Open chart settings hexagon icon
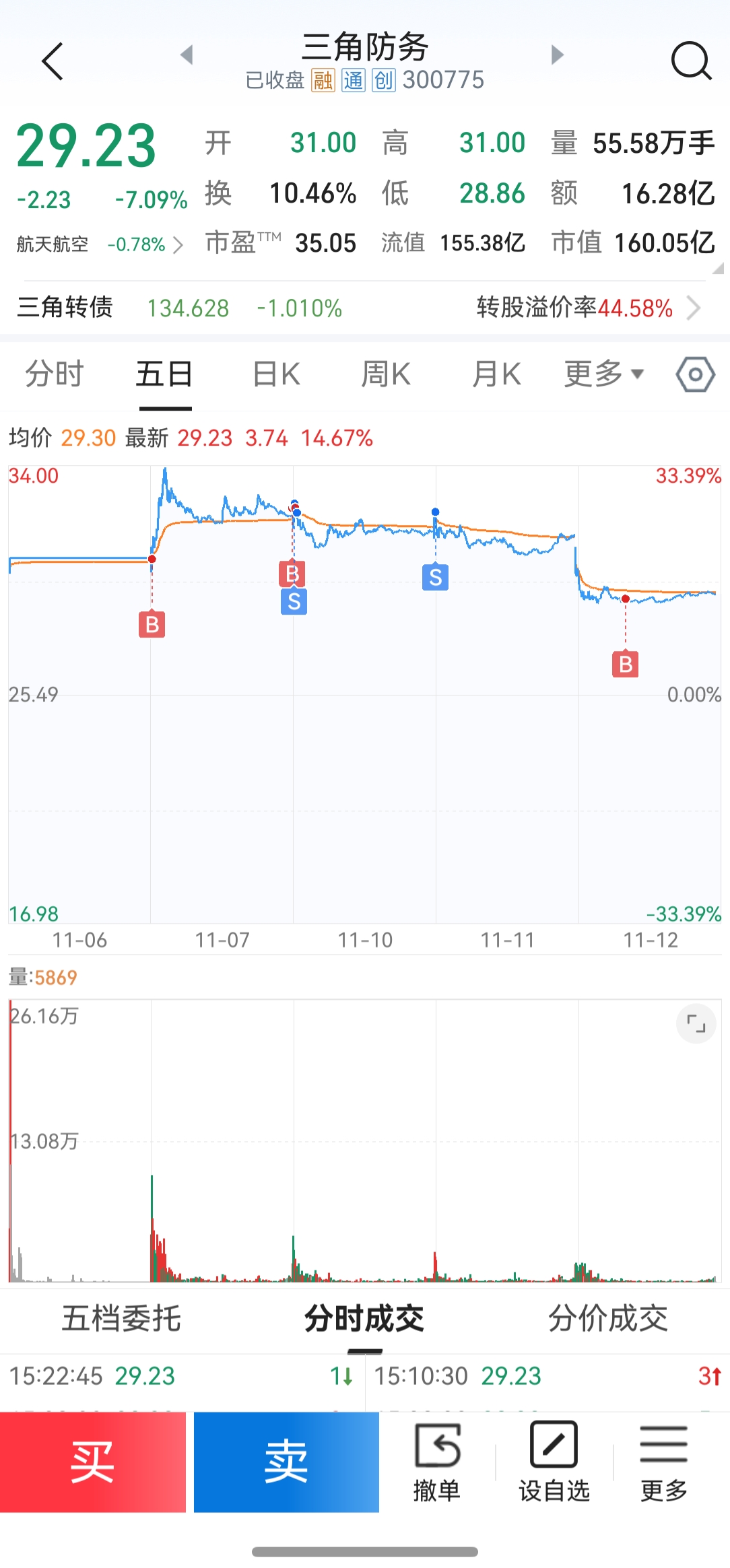The width and height of the screenshot is (730, 1568). 695,374
